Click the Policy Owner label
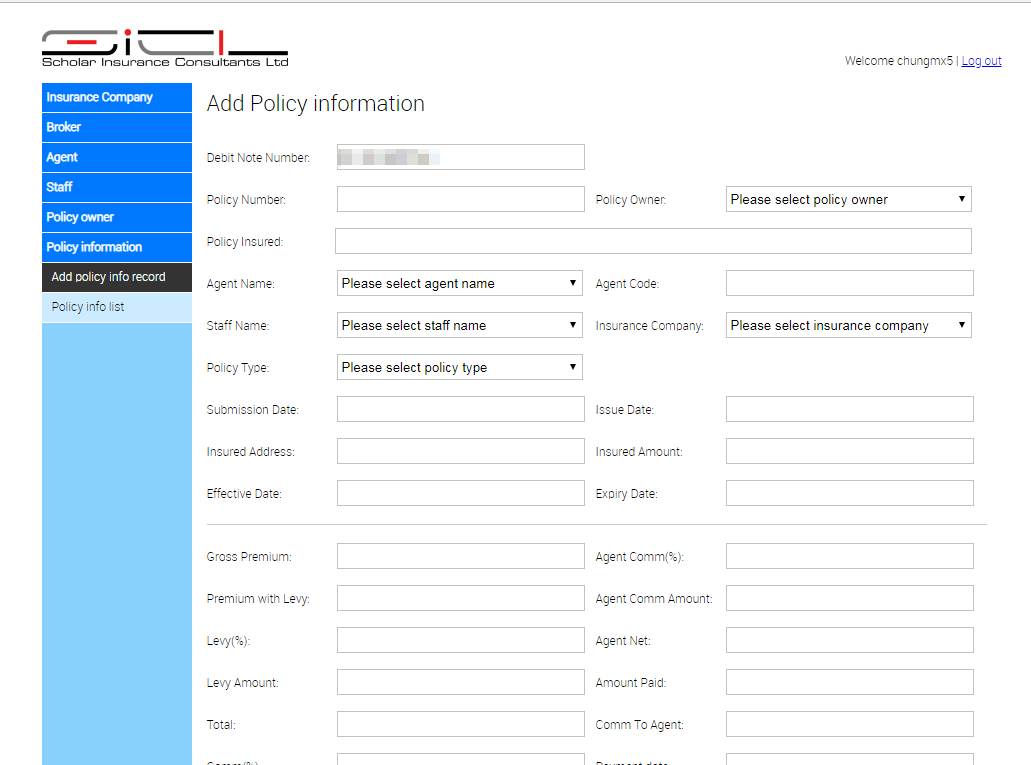Viewport: 1031px width, 765px height. point(631,200)
